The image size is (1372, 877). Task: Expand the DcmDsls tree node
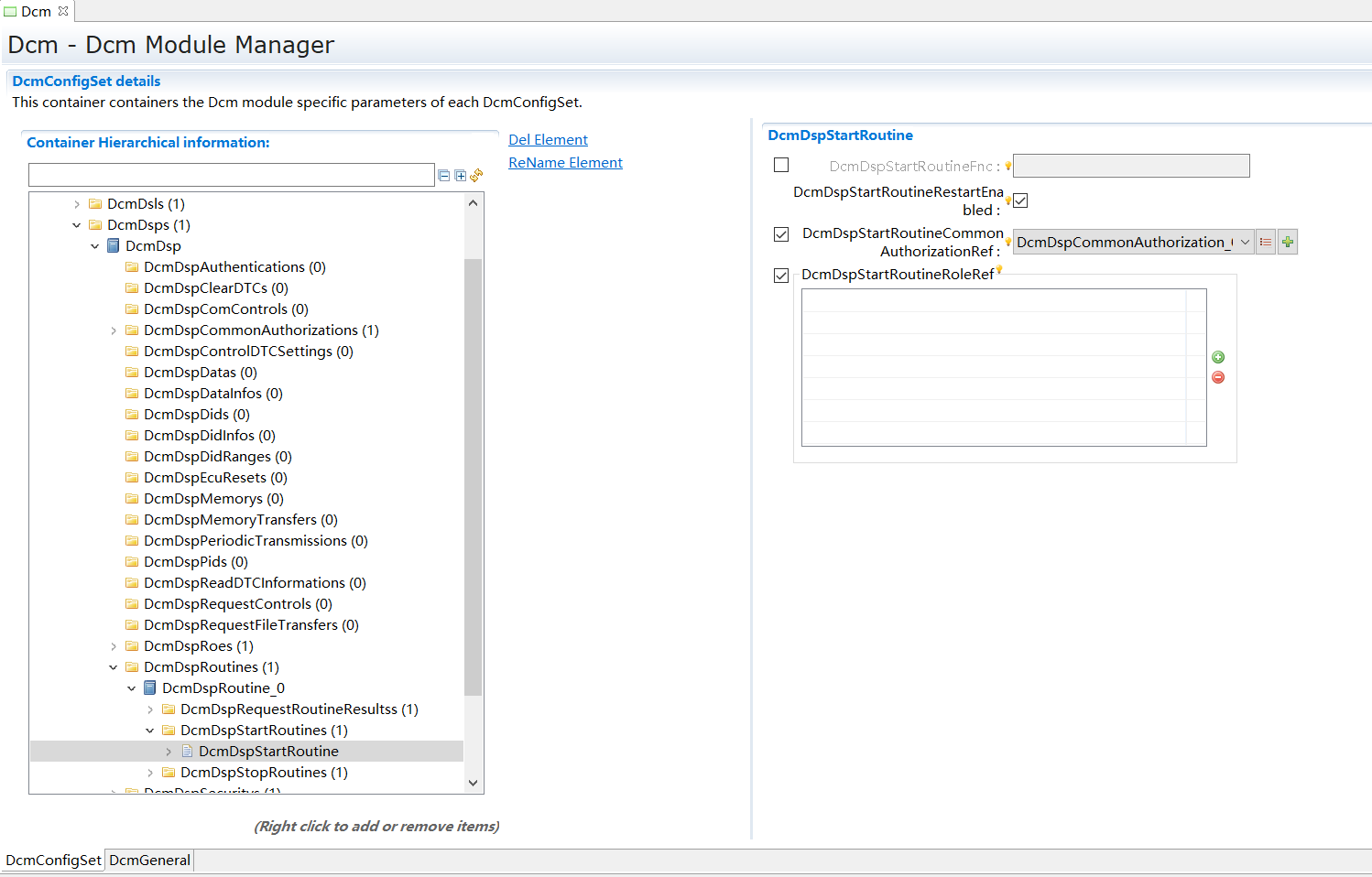[77, 204]
